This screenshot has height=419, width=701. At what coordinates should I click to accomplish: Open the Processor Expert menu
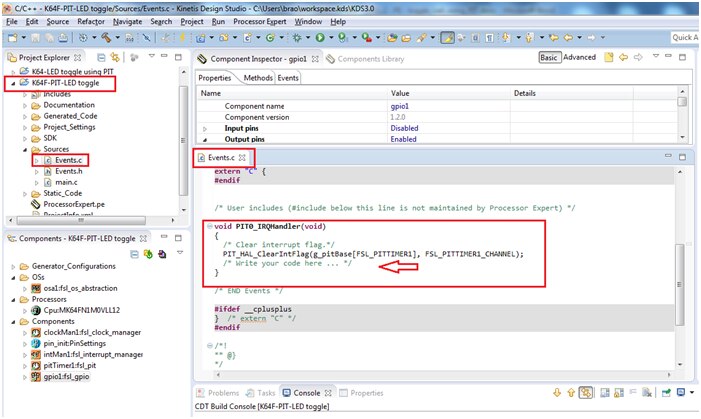pos(260,21)
